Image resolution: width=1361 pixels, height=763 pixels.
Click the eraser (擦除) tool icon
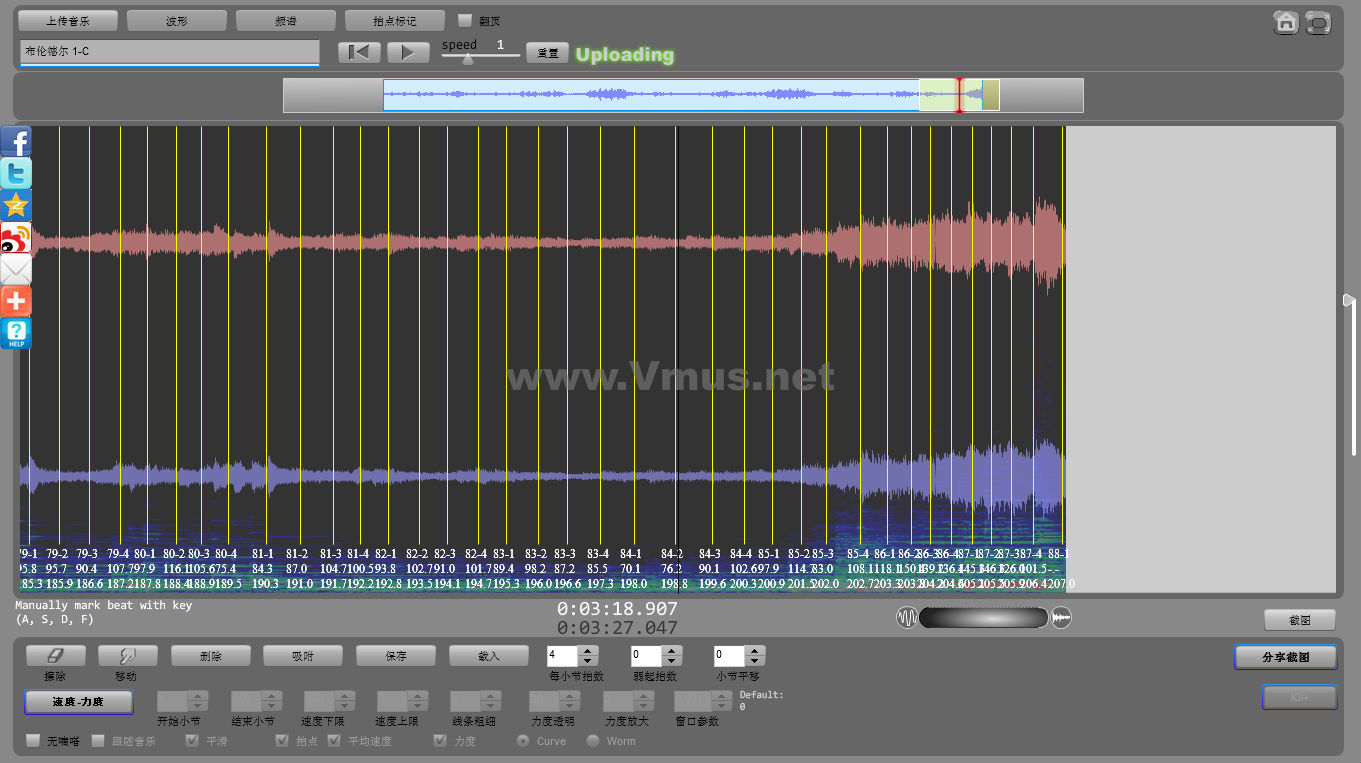click(x=55, y=656)
